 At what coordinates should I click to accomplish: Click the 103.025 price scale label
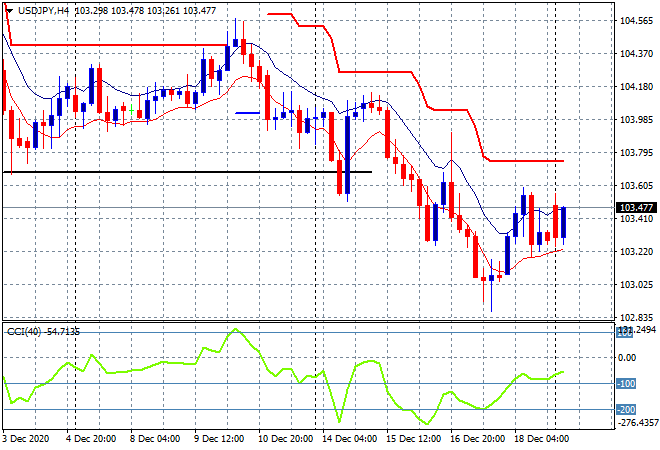coord(637,285)
